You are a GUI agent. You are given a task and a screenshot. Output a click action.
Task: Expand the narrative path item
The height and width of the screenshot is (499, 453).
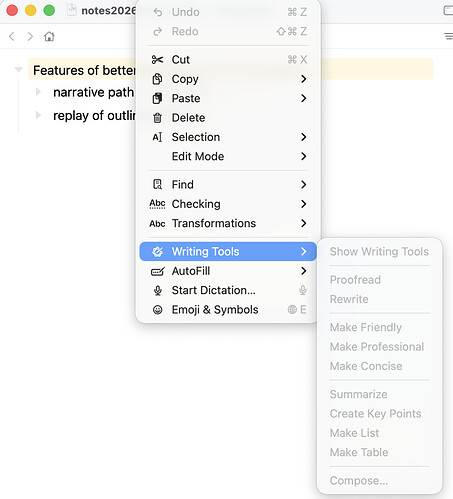(38, 92)
